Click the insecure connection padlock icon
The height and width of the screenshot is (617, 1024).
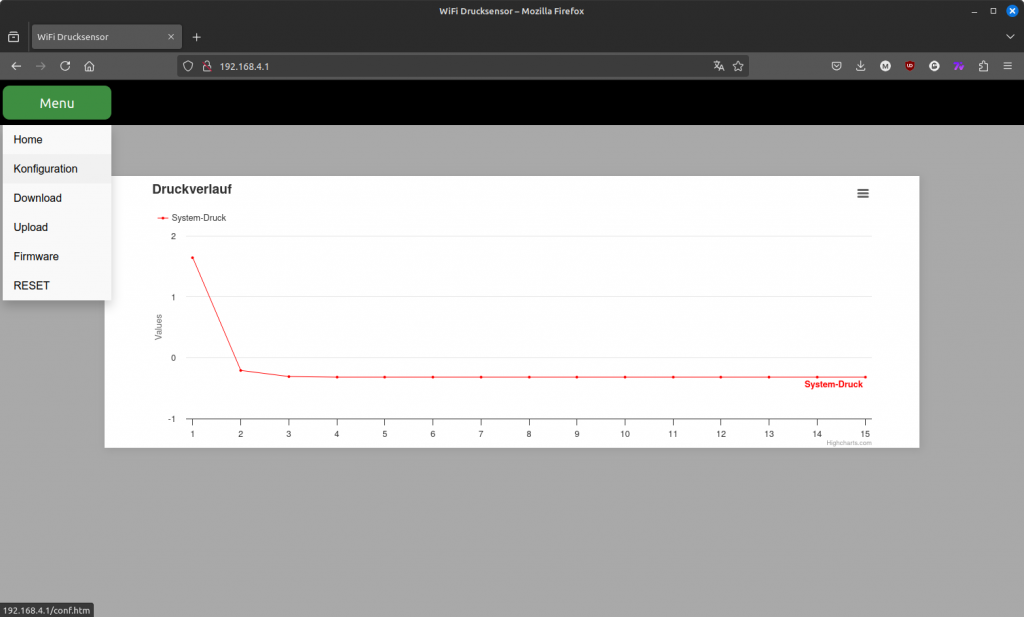click(x=207, y=66)
